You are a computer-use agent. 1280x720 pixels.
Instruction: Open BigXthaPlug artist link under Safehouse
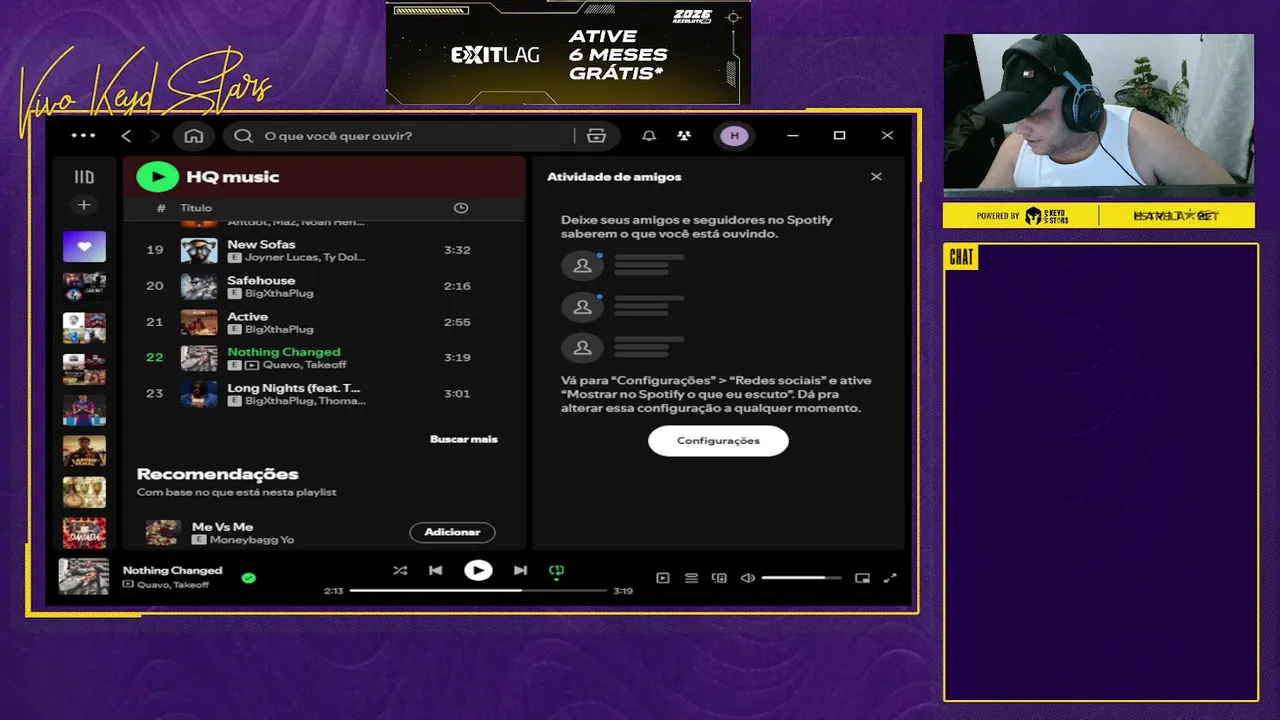coord(279,293)
